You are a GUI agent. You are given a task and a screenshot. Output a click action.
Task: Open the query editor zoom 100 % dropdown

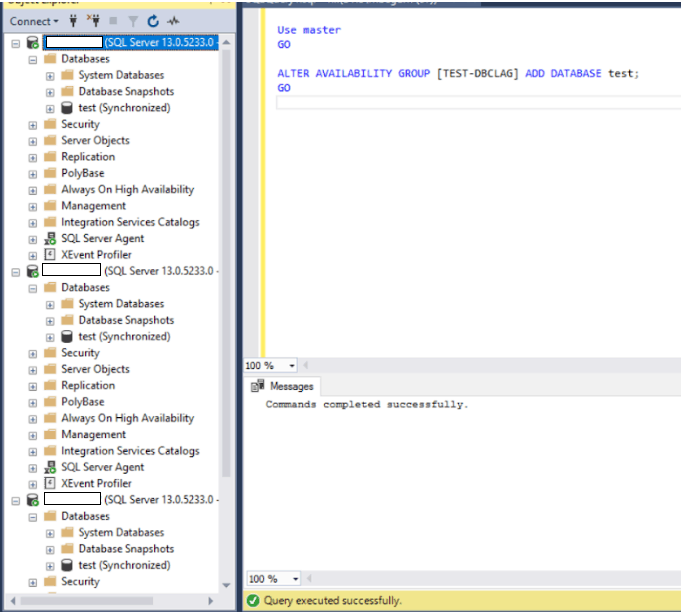pyautogui.click(x=291, y=365)
